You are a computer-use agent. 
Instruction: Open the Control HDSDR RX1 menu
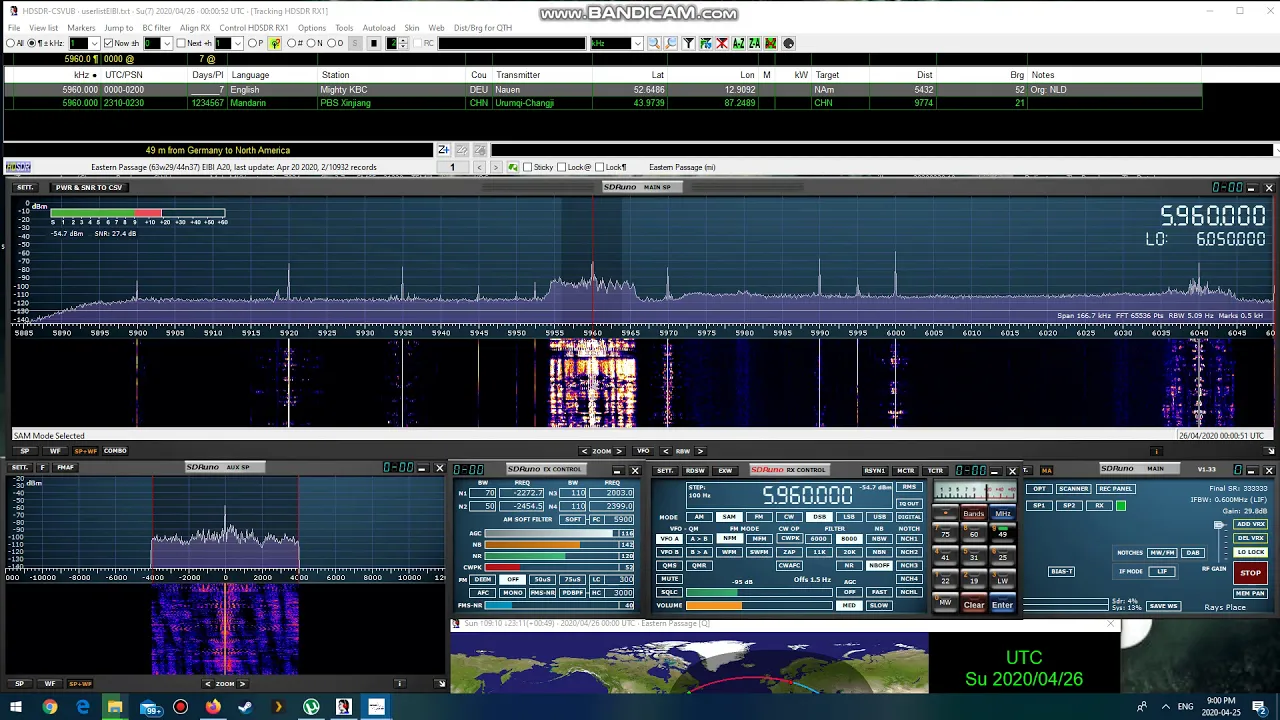coord(254,28)
